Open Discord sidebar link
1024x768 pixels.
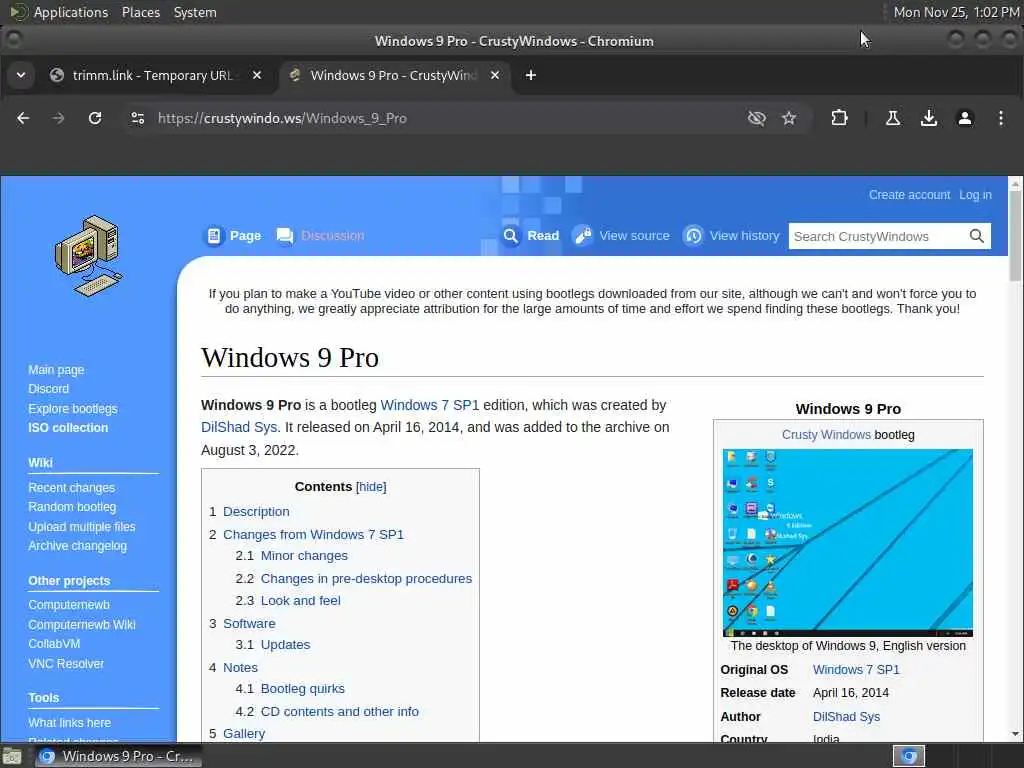(48, 389)
